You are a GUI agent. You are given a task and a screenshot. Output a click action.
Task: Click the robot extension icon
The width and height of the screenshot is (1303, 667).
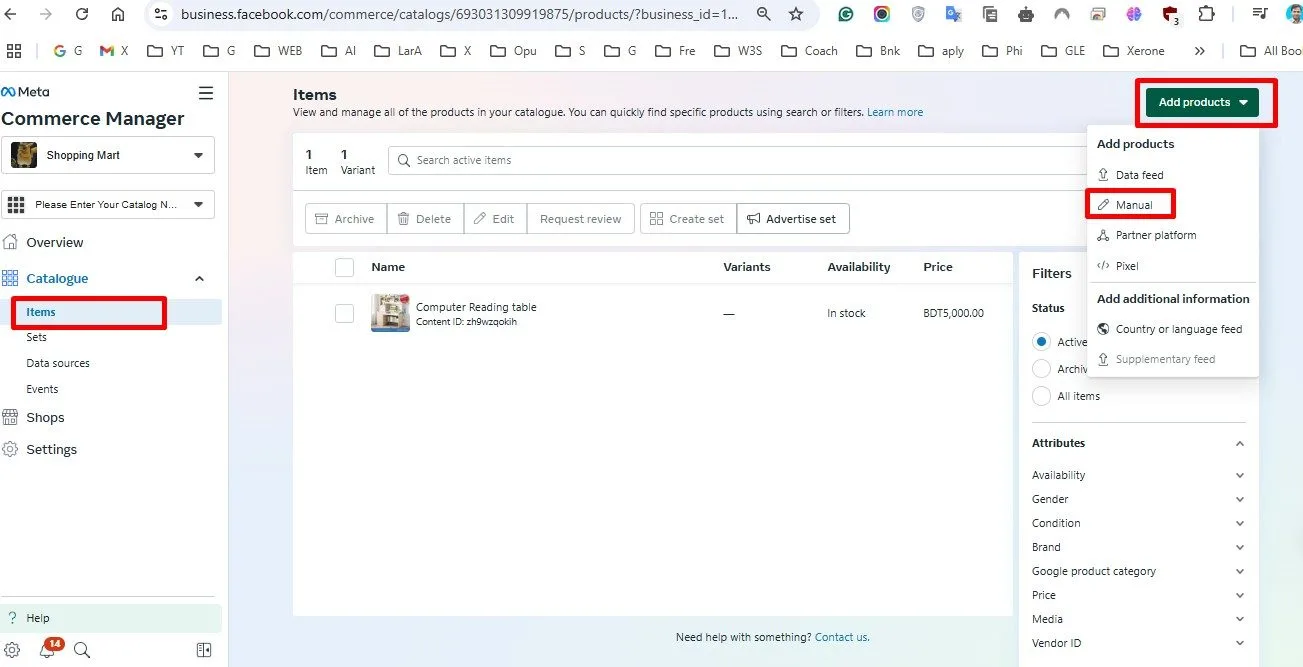(x=1026, y=14)
